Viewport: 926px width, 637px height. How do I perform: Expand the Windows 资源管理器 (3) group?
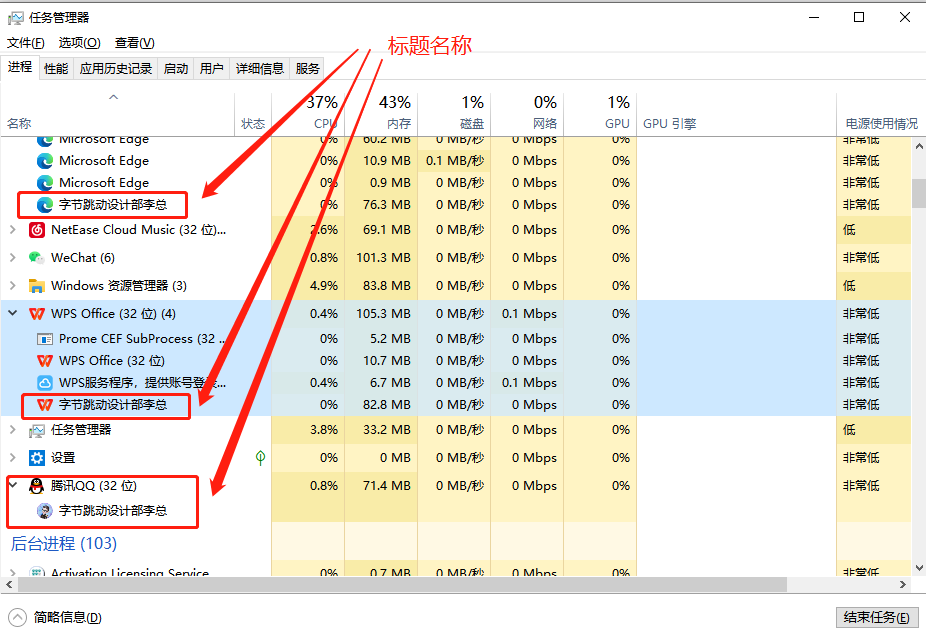point(12,286)
